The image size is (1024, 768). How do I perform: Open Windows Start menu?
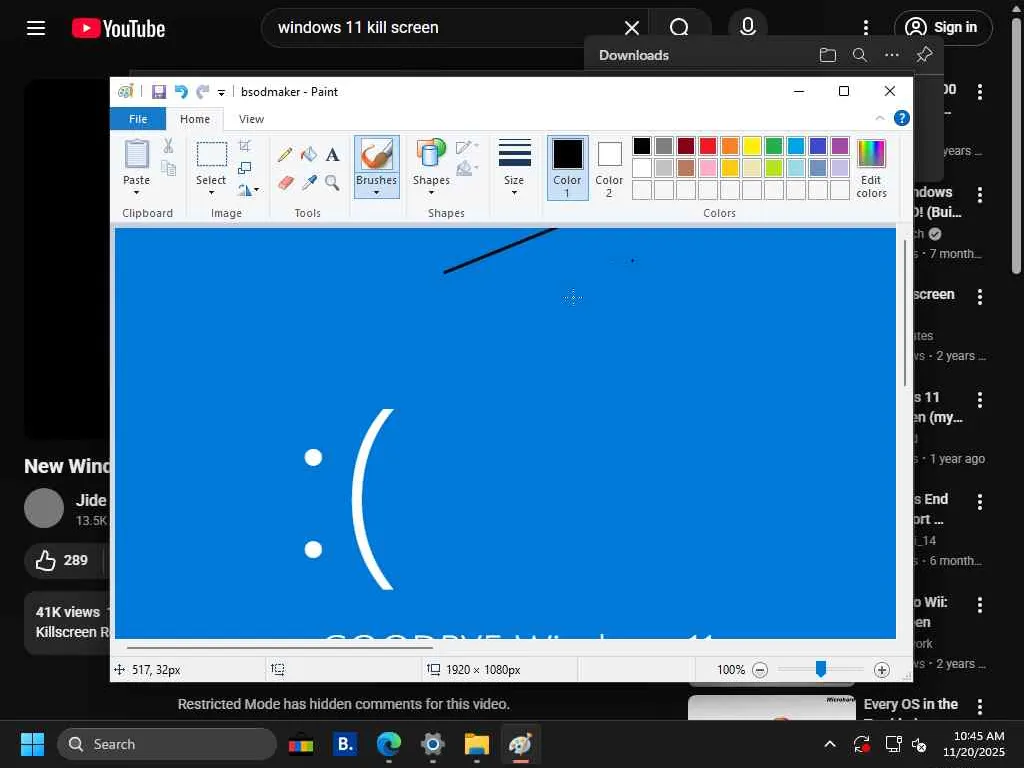32,744
